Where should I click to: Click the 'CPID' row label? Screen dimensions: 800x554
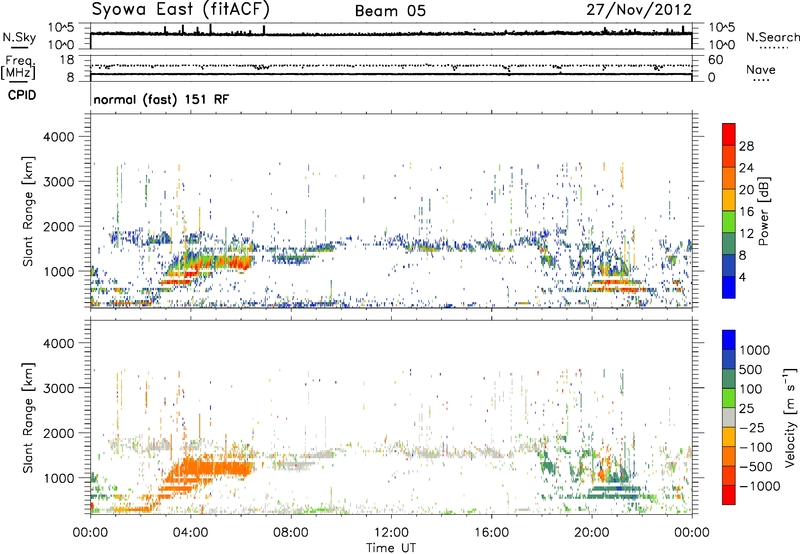pyautogui.click(x=22, y=95)
